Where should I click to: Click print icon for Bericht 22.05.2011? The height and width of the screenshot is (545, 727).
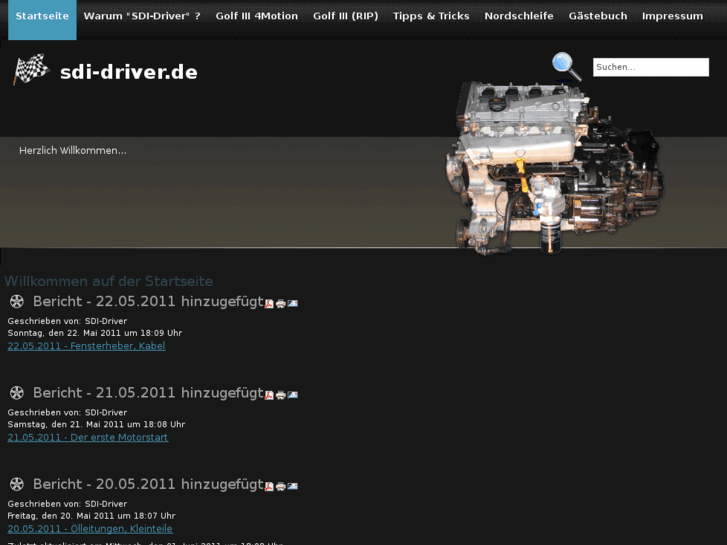[x=281, y=304]
